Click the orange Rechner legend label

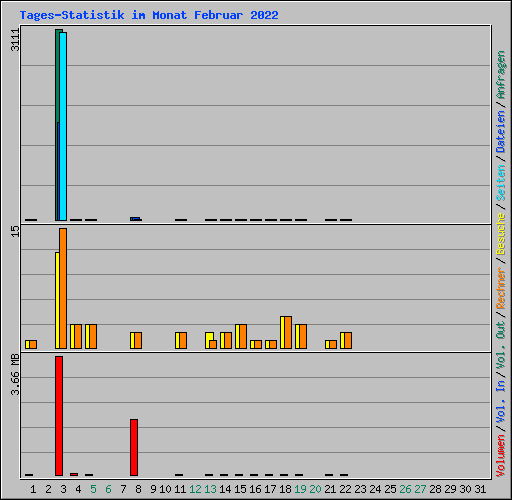click(501, 288)
